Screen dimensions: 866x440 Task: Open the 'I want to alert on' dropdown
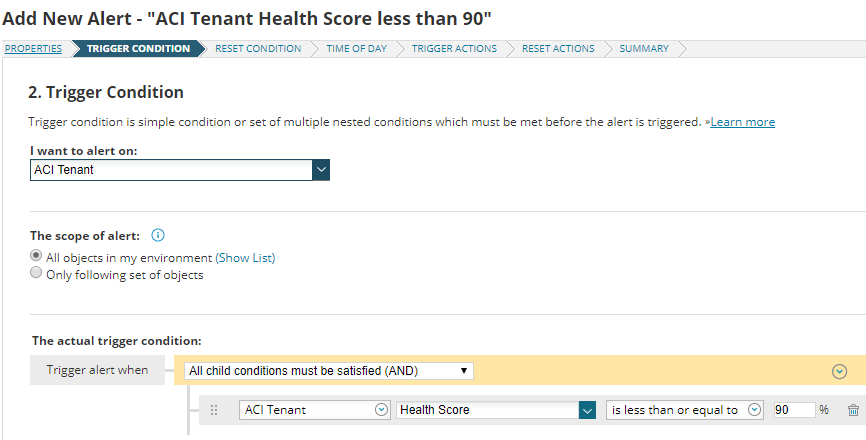click(320, 170)
